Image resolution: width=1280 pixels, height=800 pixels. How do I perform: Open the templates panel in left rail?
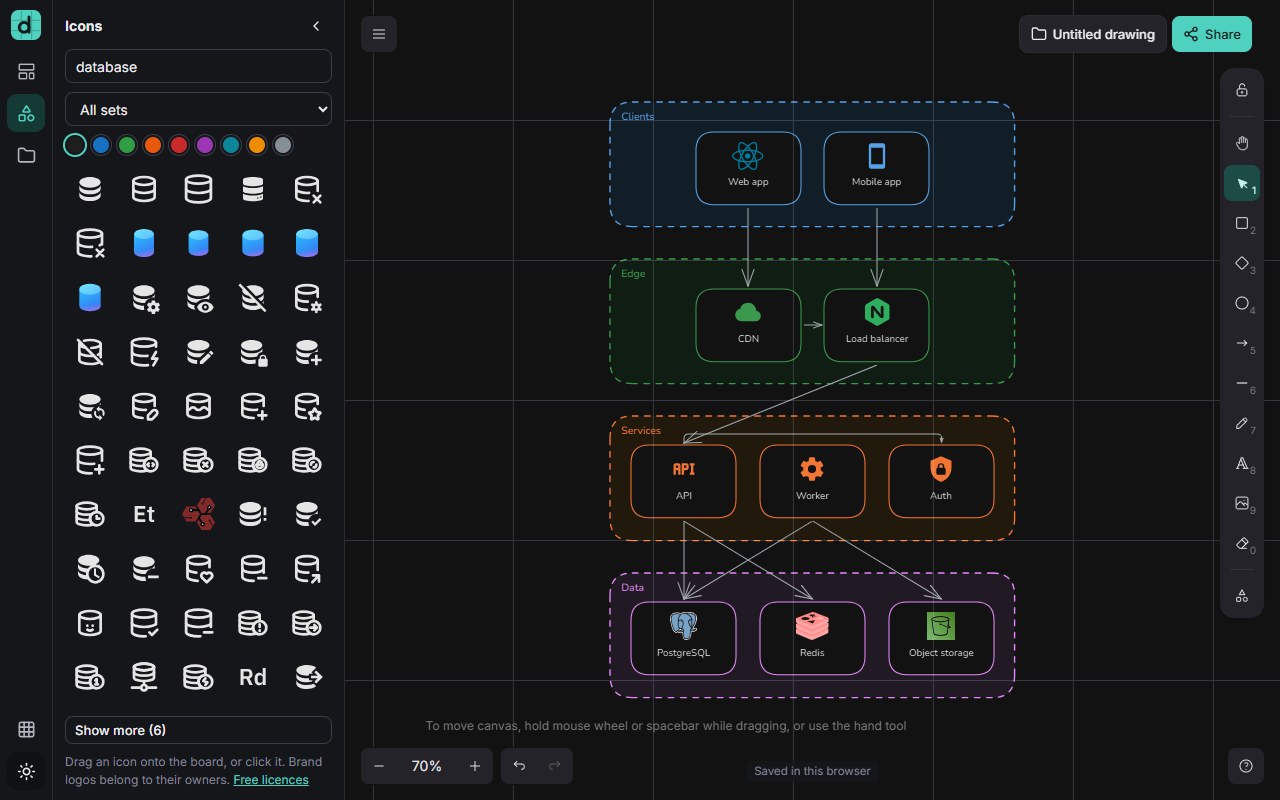click(26, 71)
